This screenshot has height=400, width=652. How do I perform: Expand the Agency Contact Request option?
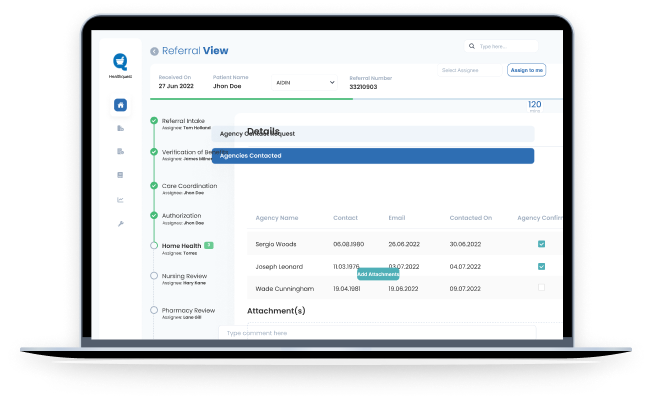[x=372, y=133]
